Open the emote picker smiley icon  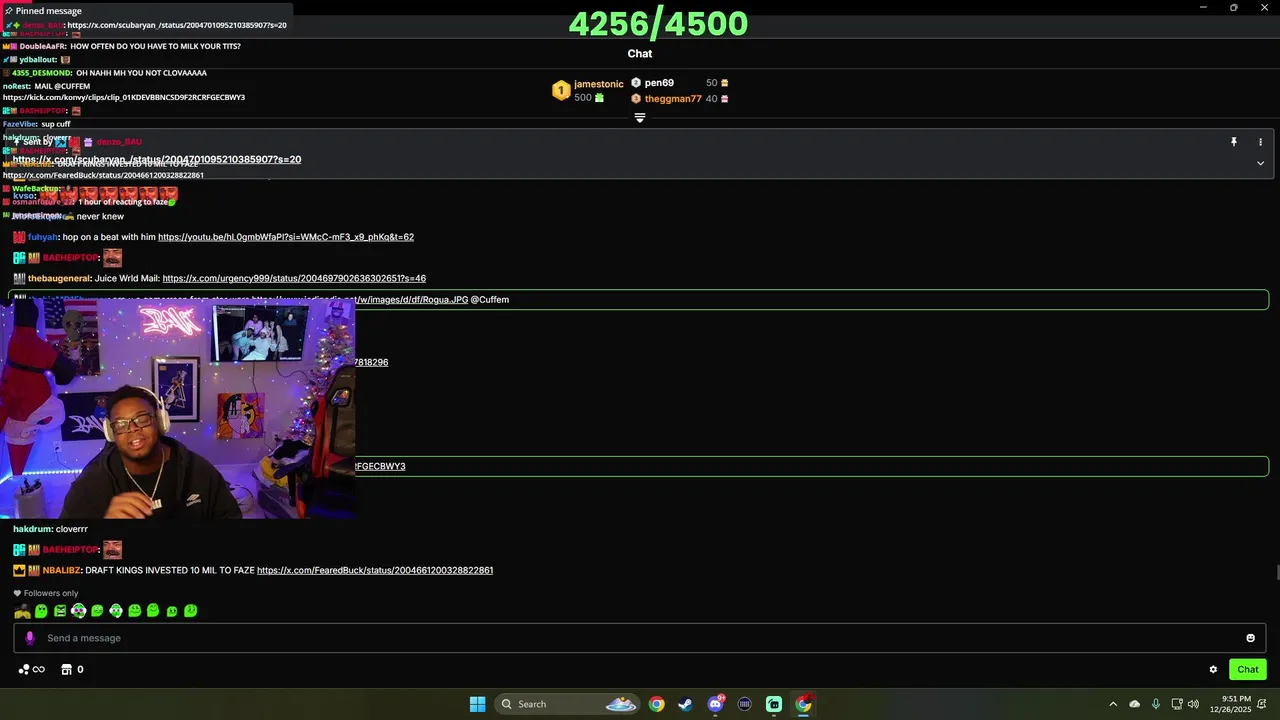point(1250,638)
